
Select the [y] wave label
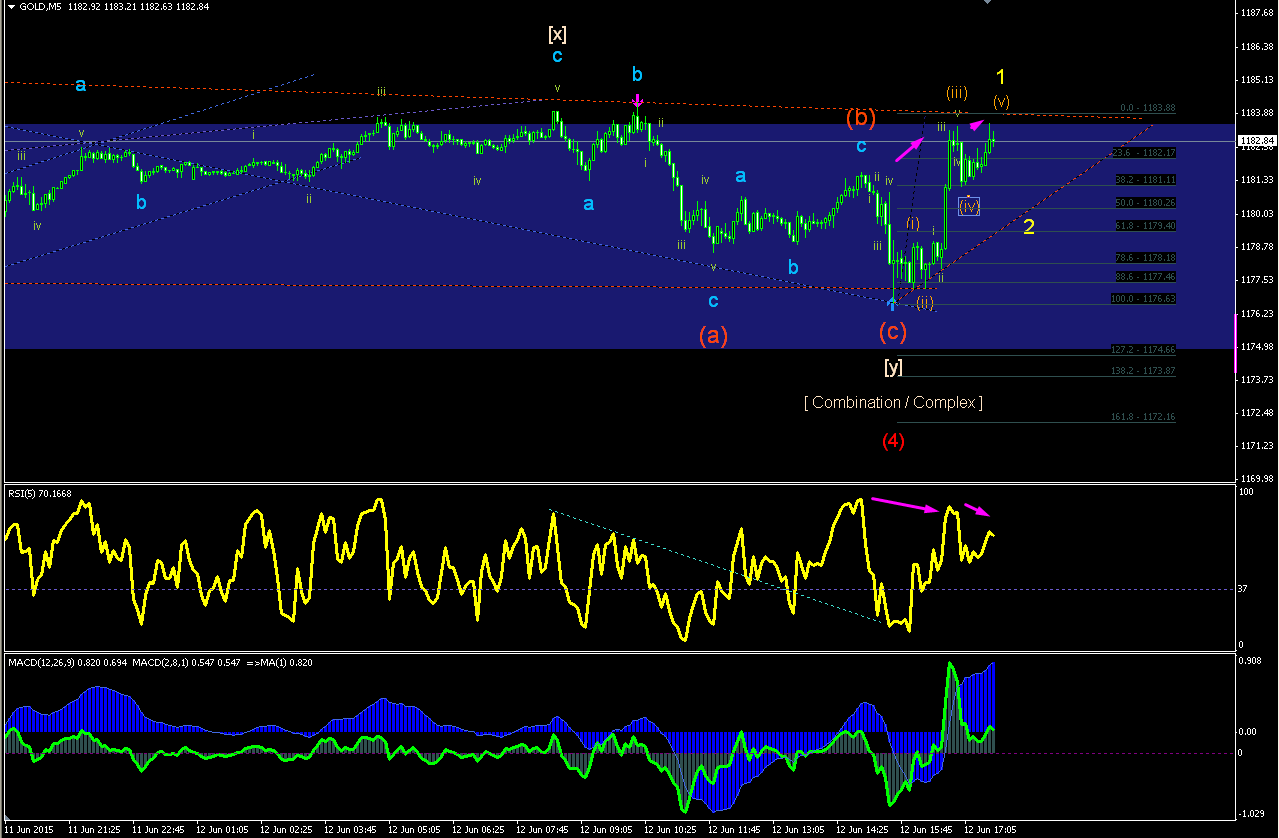[x=893, y=366]
